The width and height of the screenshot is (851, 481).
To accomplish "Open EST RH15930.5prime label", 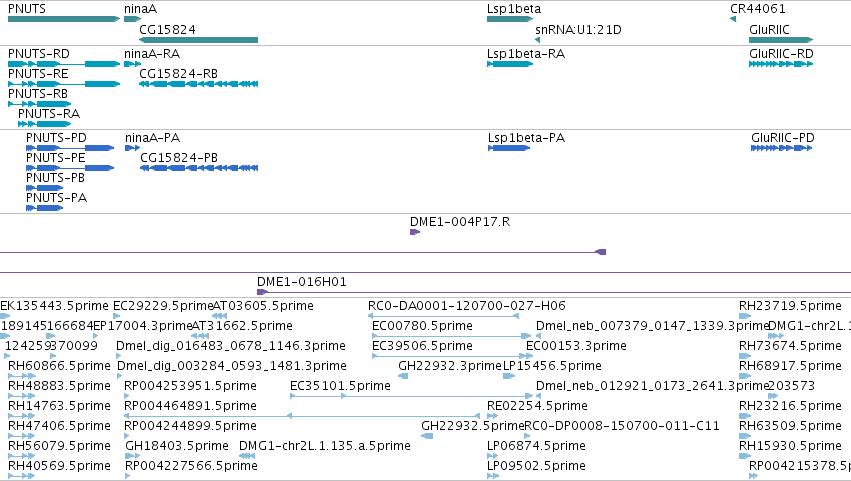I will (x=790, y=446).
